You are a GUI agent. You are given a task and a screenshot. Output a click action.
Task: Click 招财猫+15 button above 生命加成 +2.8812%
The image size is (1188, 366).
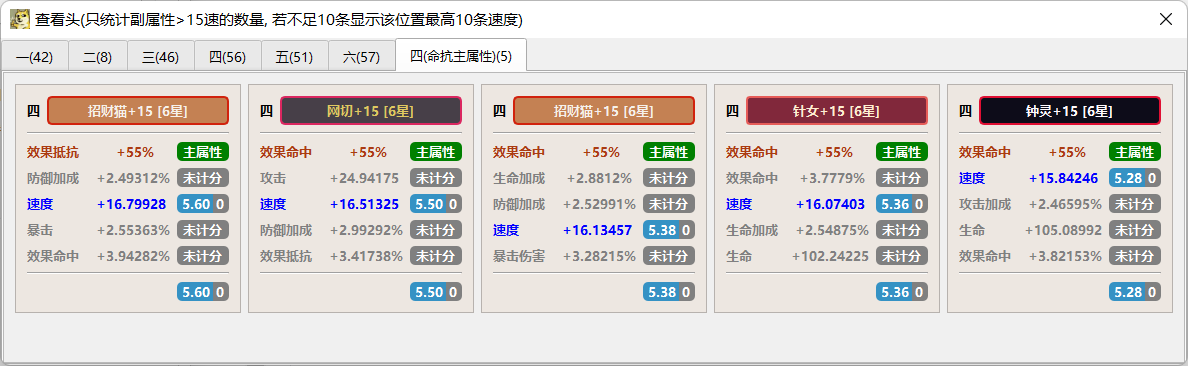pos(604,111)
